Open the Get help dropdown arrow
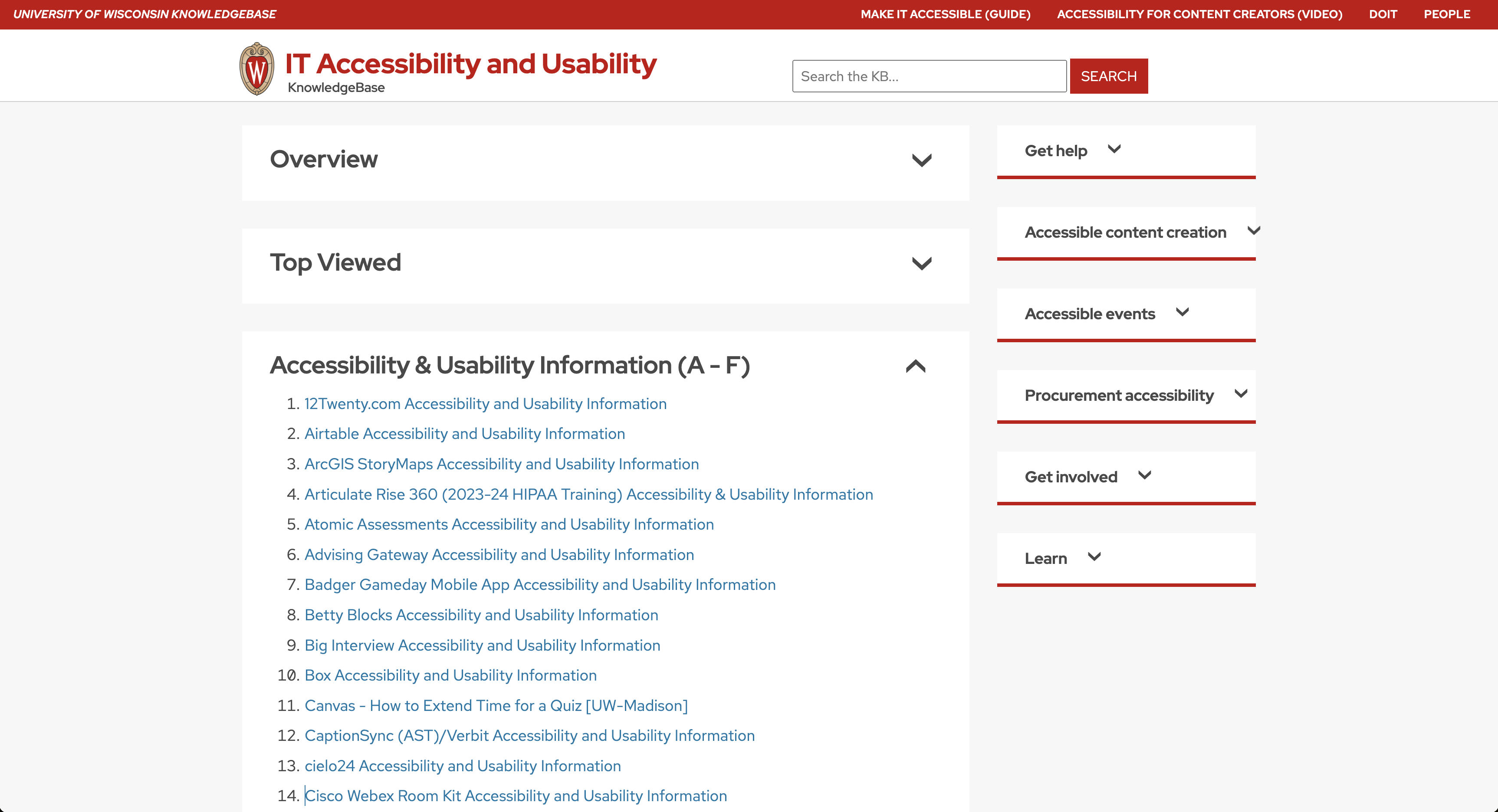The image size is (1498, 812). point(1114,149)
